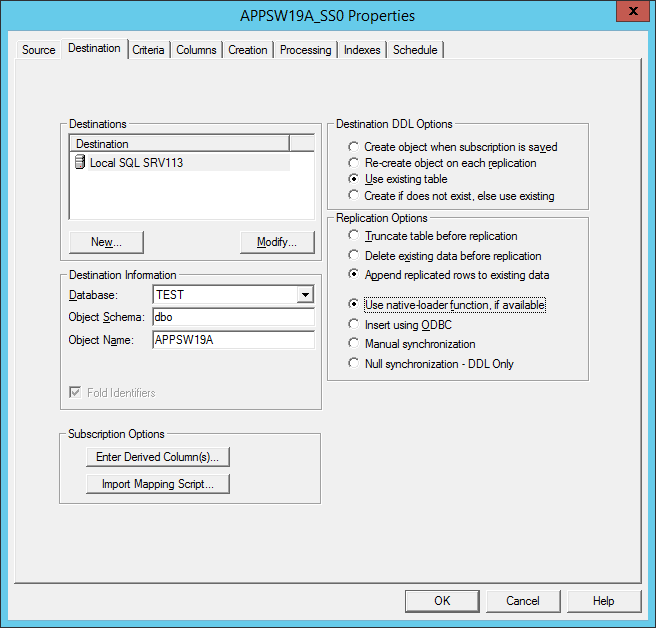Click the database icon beside Local SQL SRV113
Viewport: 656px width, 628px height.
click(x=80, y=162)
